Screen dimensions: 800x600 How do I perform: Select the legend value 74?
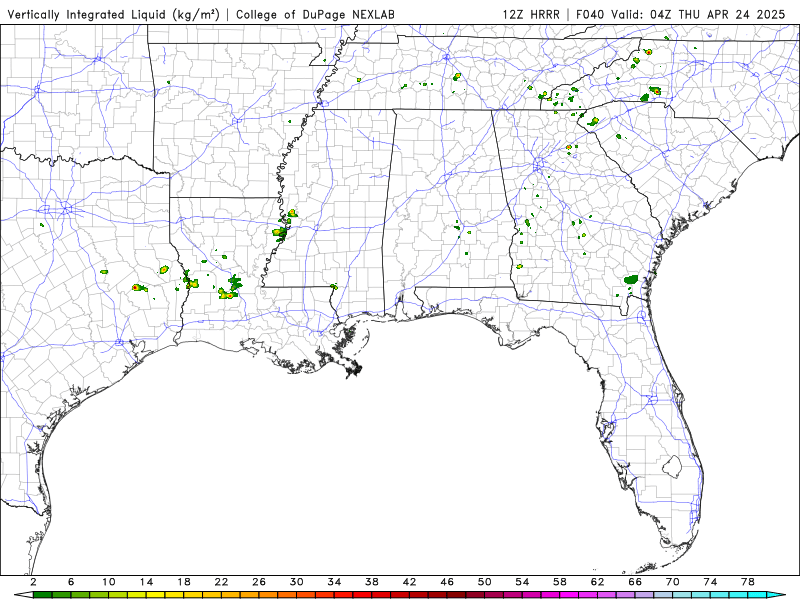711,582
